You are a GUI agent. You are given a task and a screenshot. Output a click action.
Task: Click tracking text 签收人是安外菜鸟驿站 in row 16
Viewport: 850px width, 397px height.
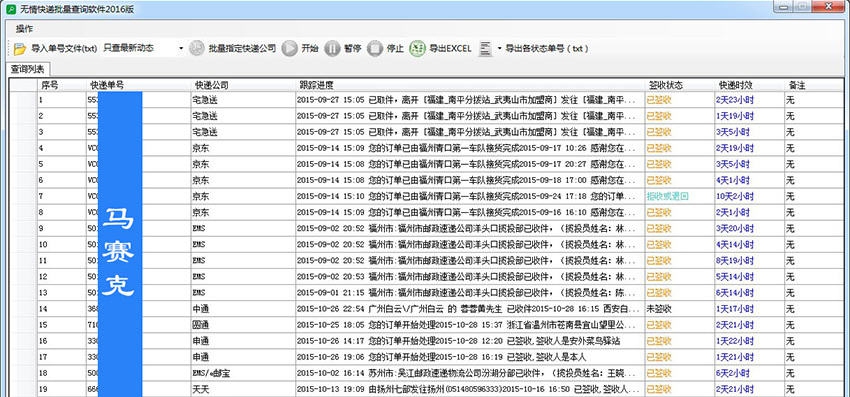click(578, 341)
